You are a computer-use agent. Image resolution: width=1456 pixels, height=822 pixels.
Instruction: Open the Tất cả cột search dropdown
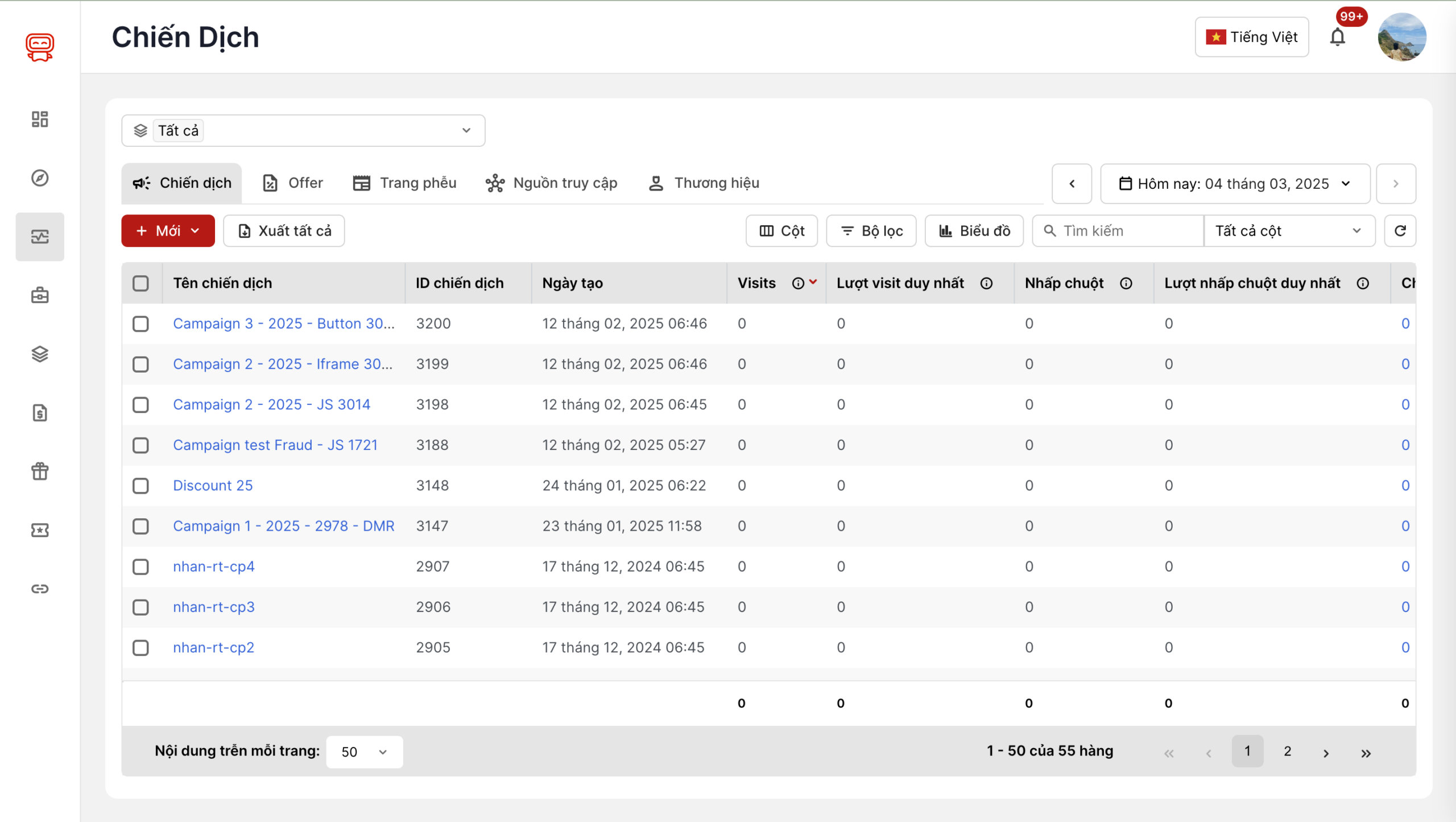point(1289,231)
